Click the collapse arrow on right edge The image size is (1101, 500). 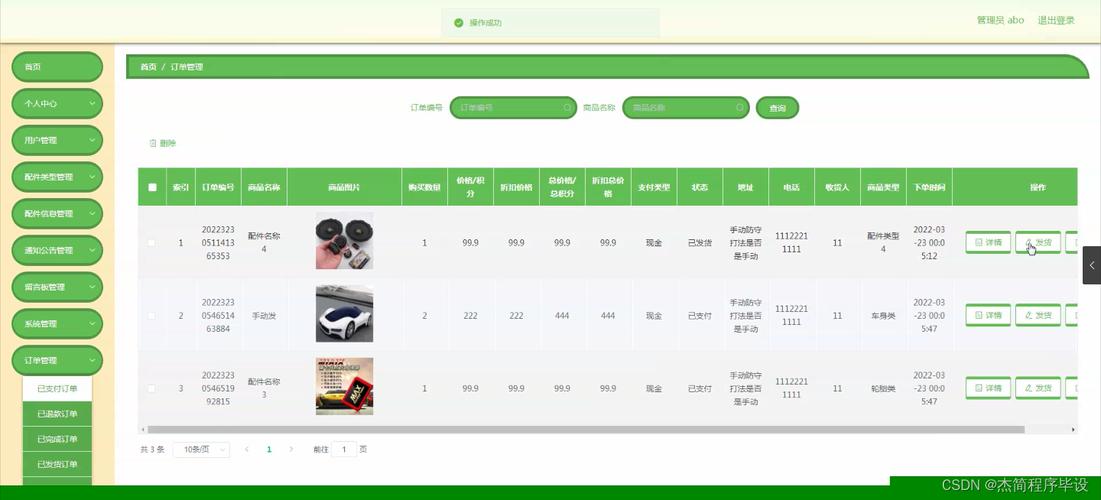click(x=1091, y=265)
